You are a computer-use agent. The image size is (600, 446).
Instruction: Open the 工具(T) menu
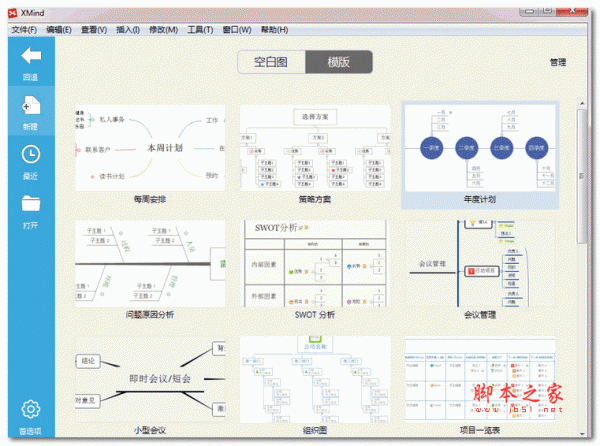tap(200, 30)
